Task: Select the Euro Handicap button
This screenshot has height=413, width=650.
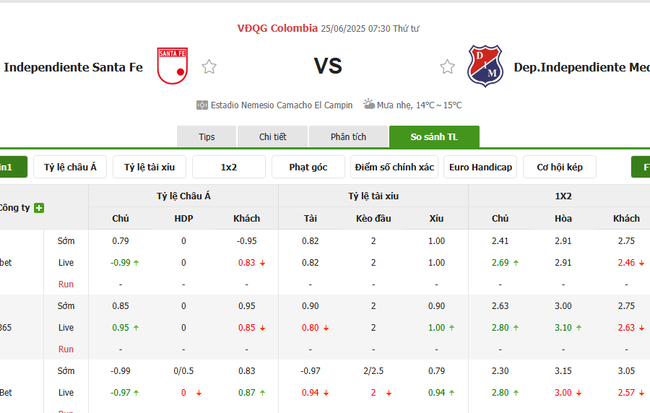Action: [480, 167]
